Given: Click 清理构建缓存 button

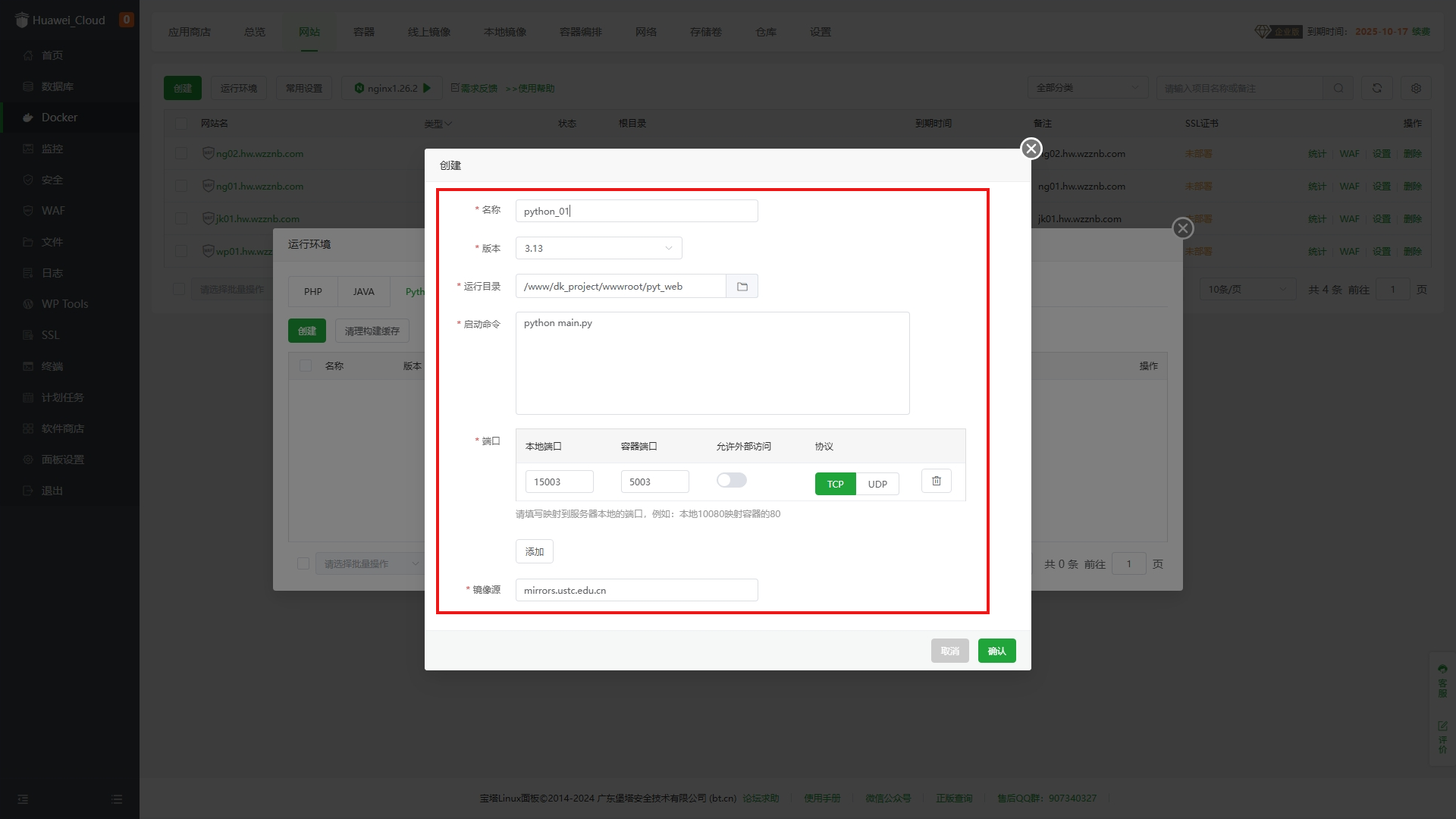Looking at the screenshot, I should 372,331.
